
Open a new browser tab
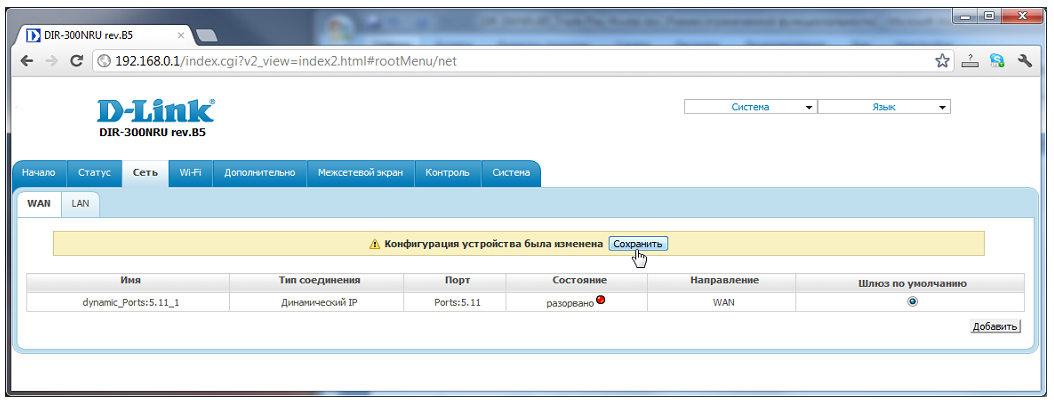click(208, 36)
